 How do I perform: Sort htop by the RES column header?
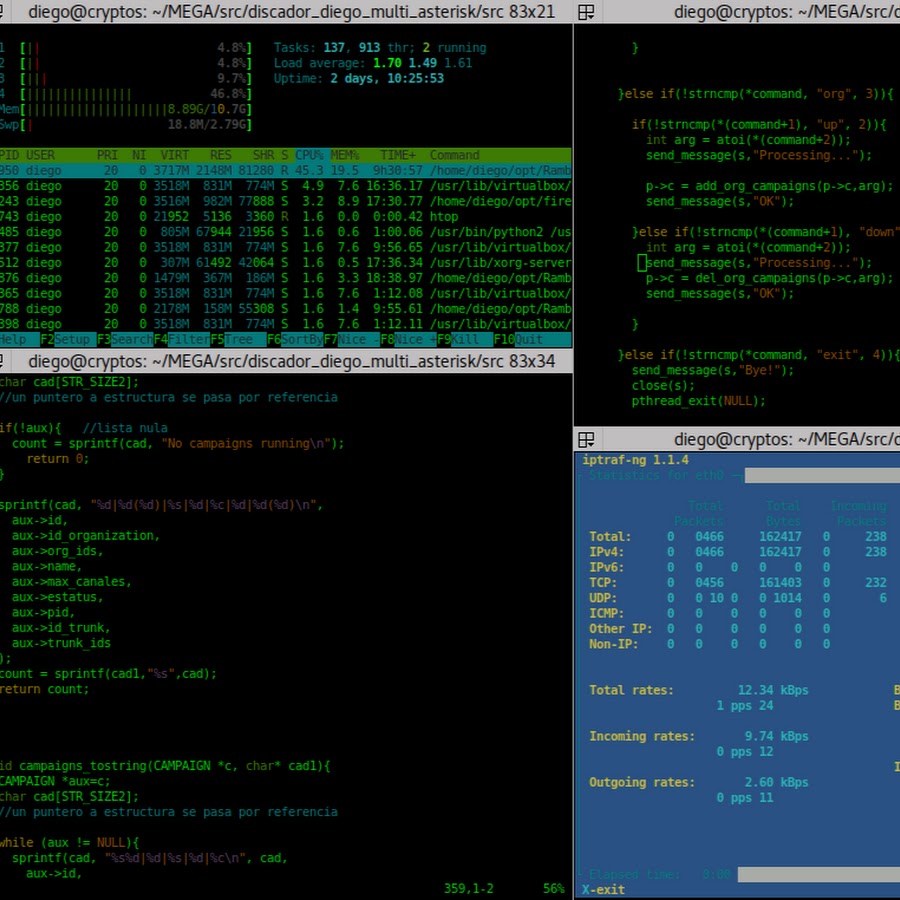220,156
